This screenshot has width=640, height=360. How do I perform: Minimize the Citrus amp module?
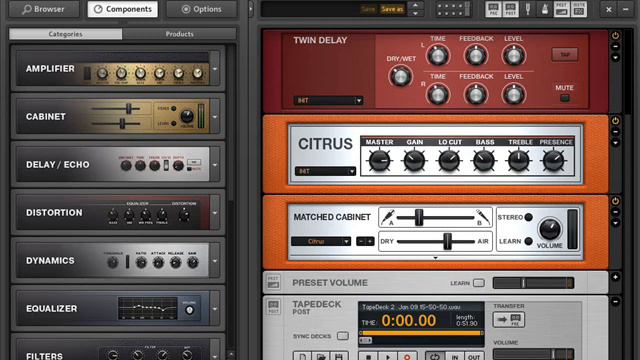(x=616, y=132)
